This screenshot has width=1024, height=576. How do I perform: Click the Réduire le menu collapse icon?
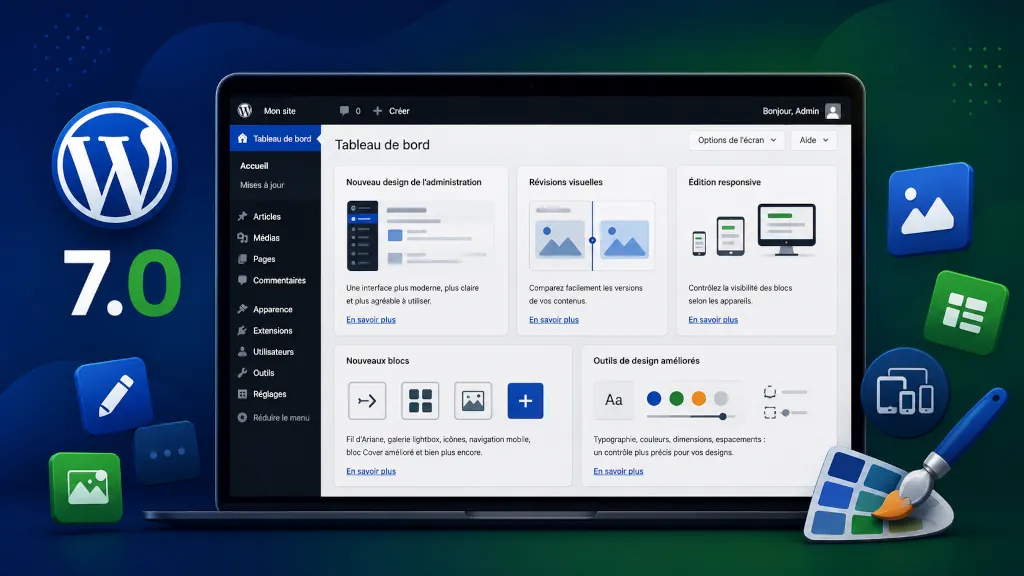coord(242,417)
